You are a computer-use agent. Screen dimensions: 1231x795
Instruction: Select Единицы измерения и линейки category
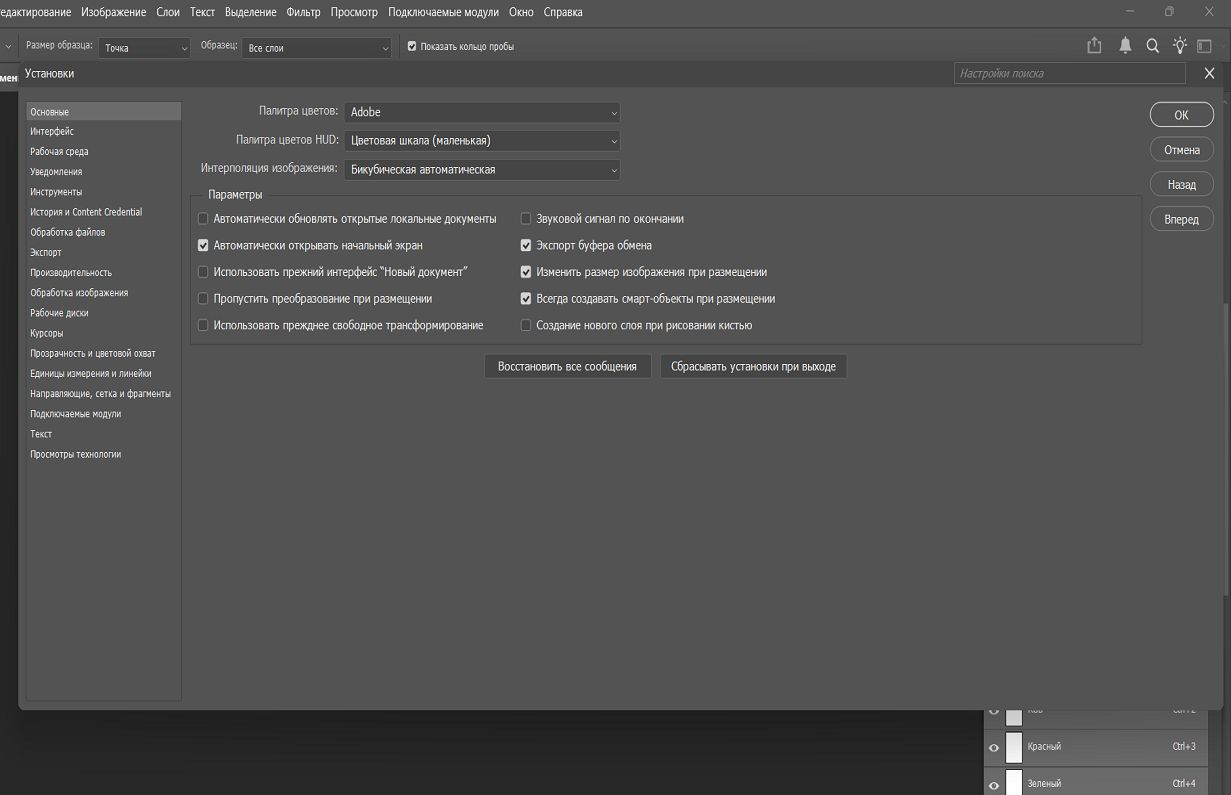91,373
